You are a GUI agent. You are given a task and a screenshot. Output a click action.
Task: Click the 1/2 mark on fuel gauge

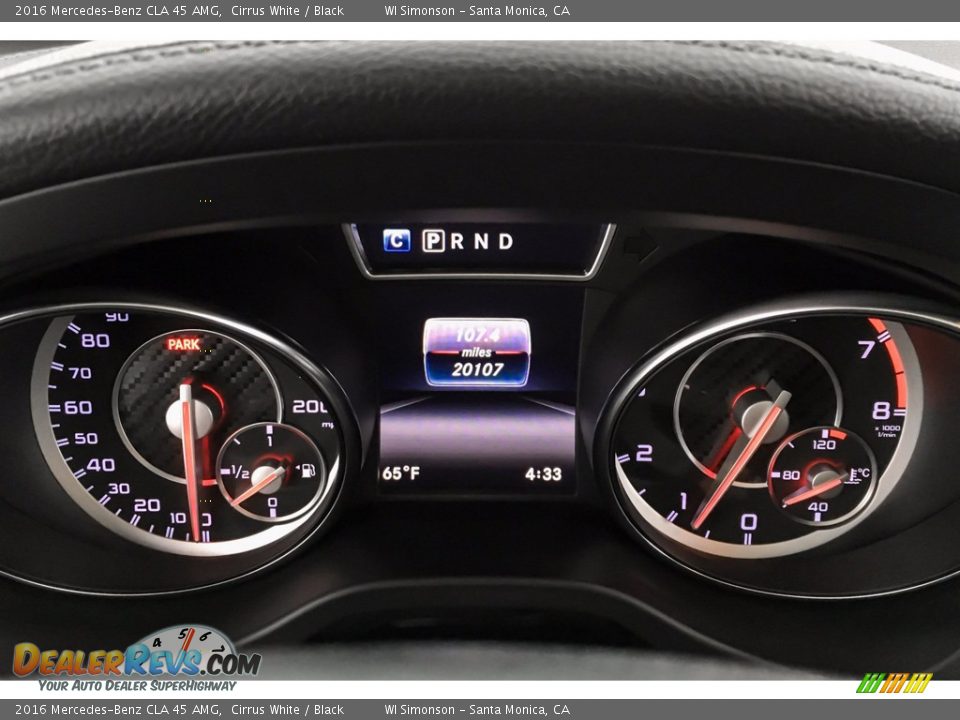(241, 472)
